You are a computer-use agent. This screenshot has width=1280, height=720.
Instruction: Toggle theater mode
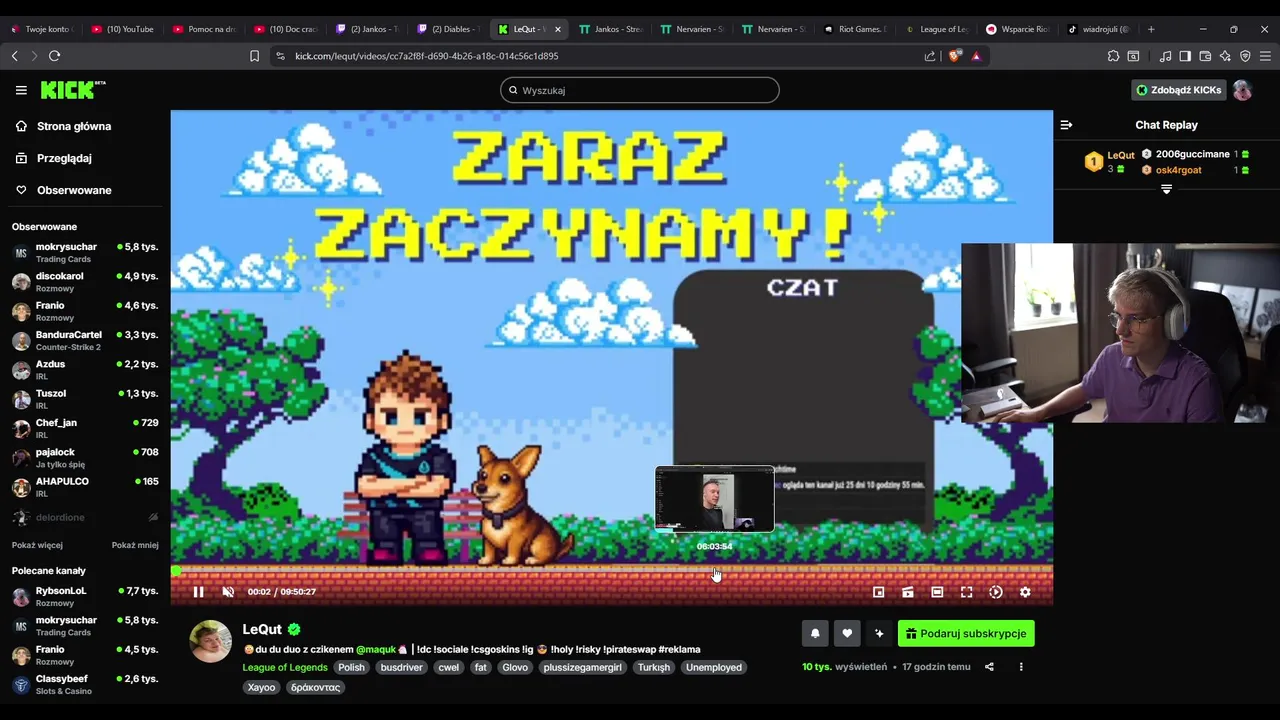pos(937,592)
